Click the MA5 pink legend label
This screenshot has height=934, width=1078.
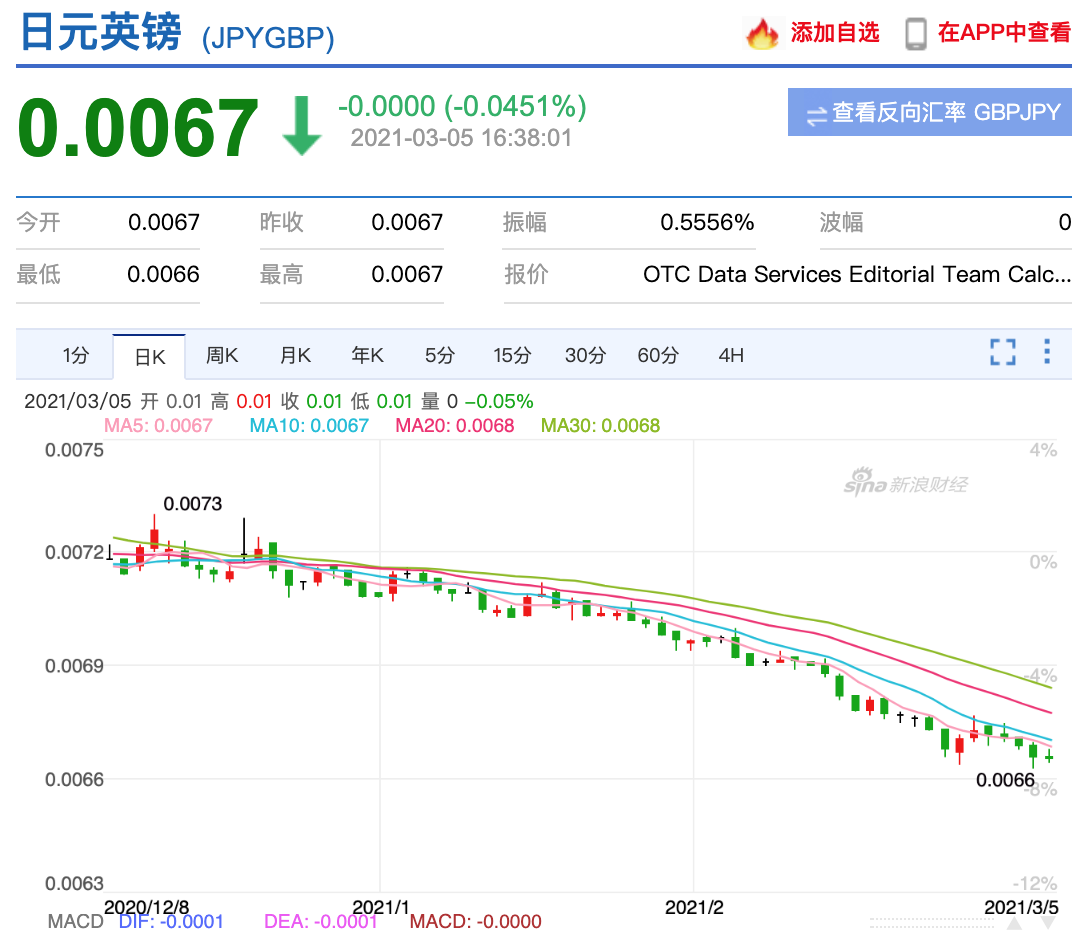[x=158, y=426]
